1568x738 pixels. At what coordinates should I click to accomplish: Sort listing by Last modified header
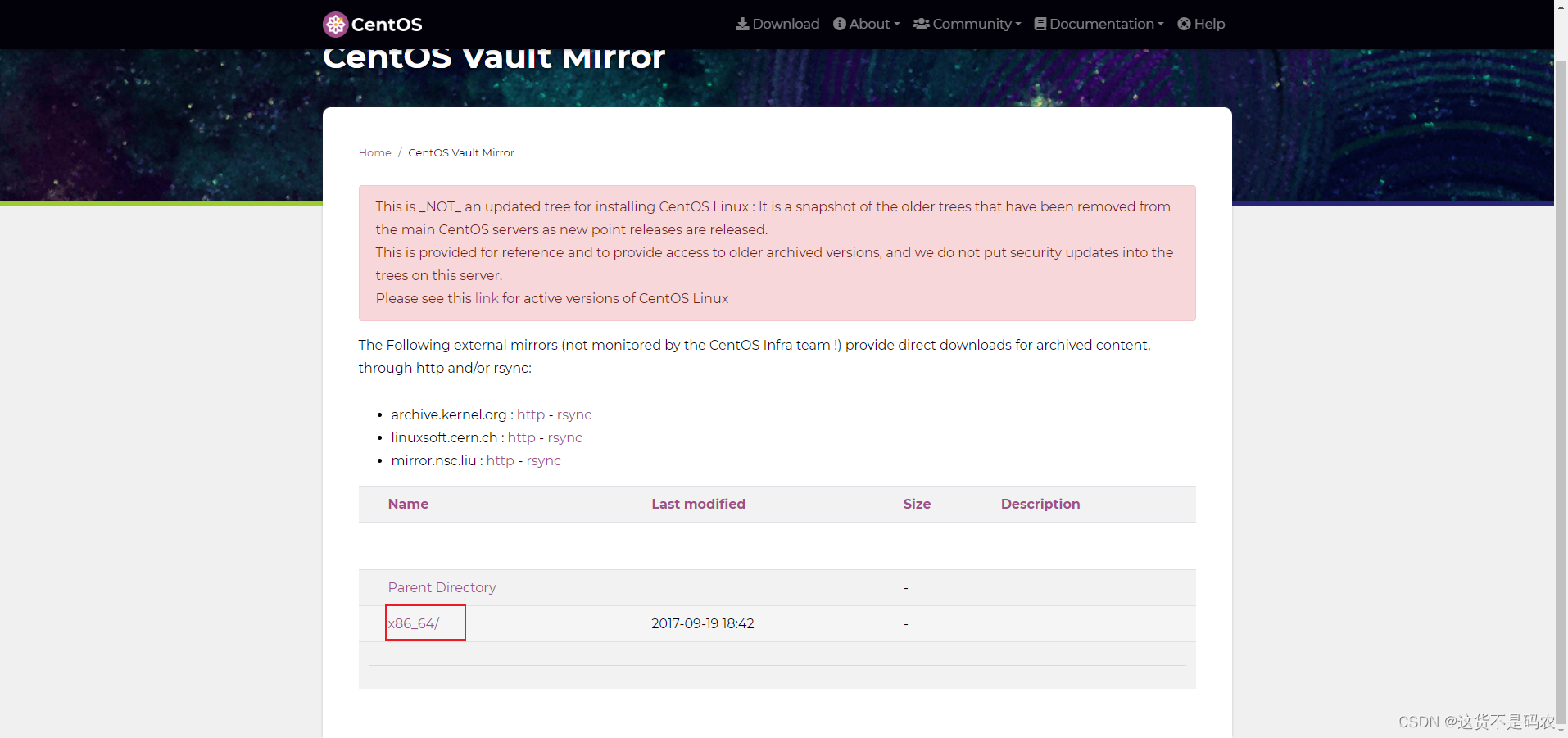(x=699, y=504)
